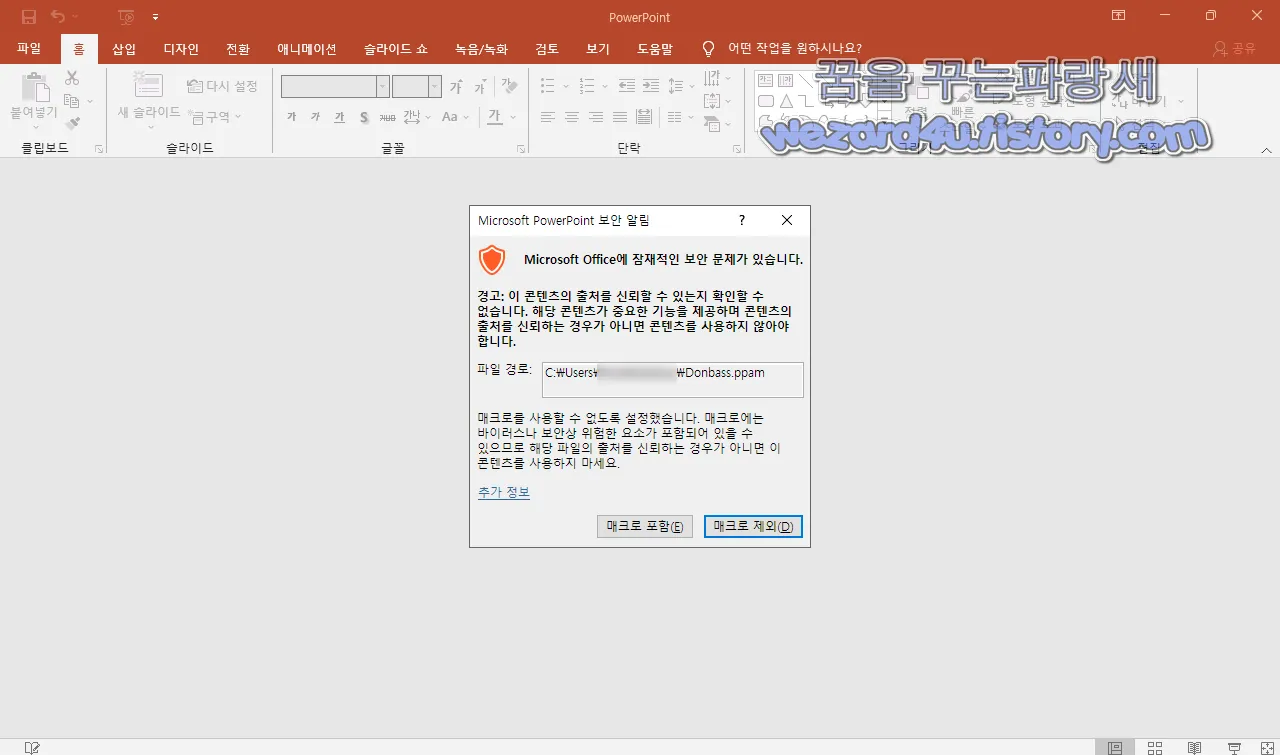Switch to the 디자인 design tab
The image size is (1280, 755).
pyautogui.click(x=181, y=48)
